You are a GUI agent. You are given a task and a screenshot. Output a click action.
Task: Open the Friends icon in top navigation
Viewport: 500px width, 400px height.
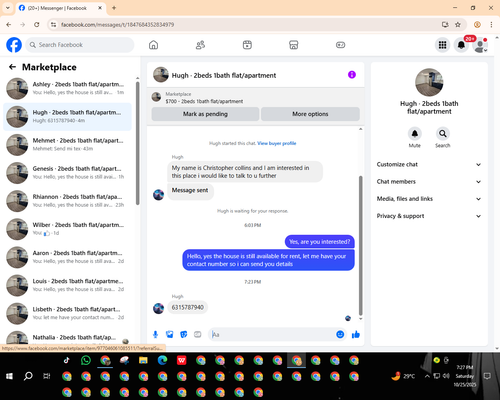click(x=200, y=45)
